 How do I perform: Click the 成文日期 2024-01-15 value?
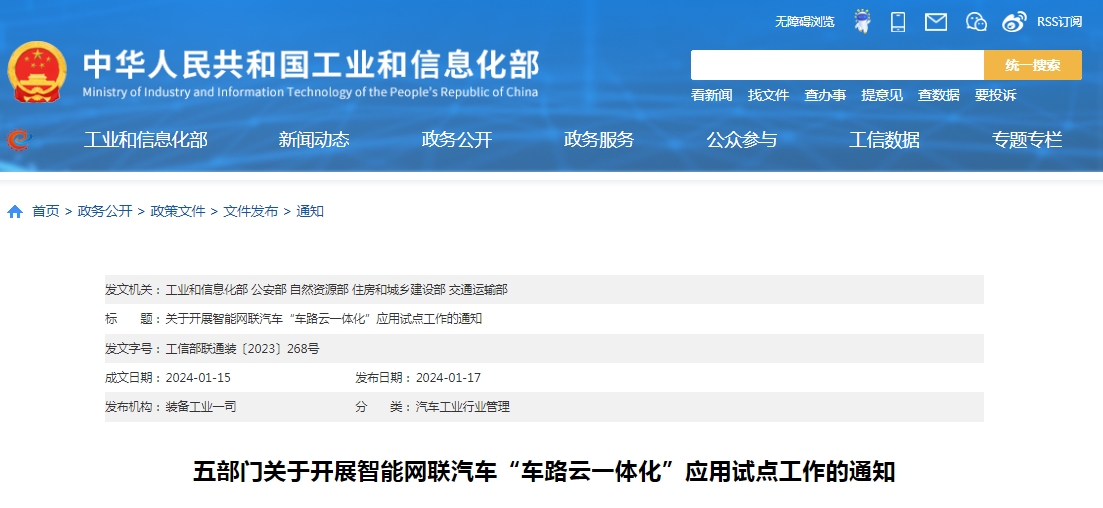[198, 378]
